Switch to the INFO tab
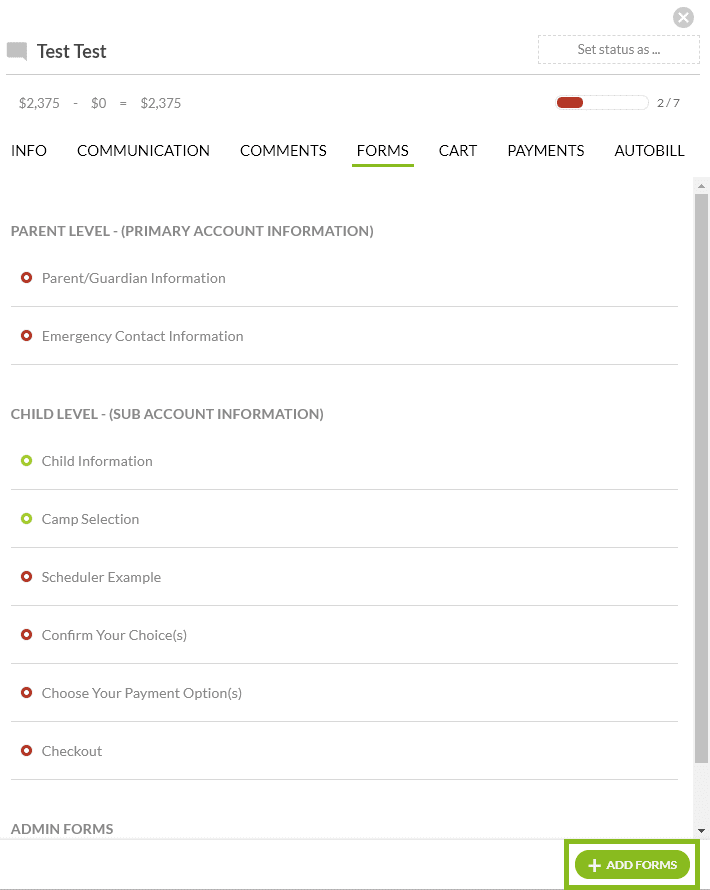 point(29,151)
